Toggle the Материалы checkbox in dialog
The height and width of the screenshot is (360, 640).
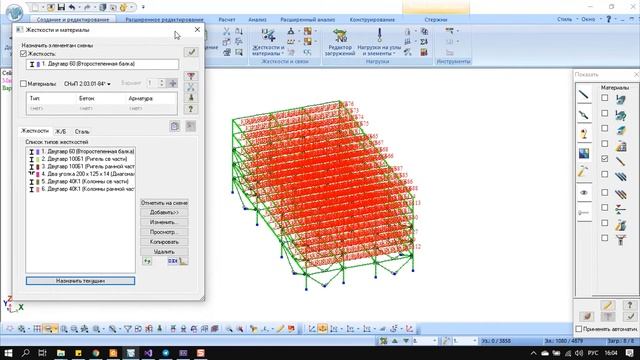pyautogui.click(x=23, y=84)
